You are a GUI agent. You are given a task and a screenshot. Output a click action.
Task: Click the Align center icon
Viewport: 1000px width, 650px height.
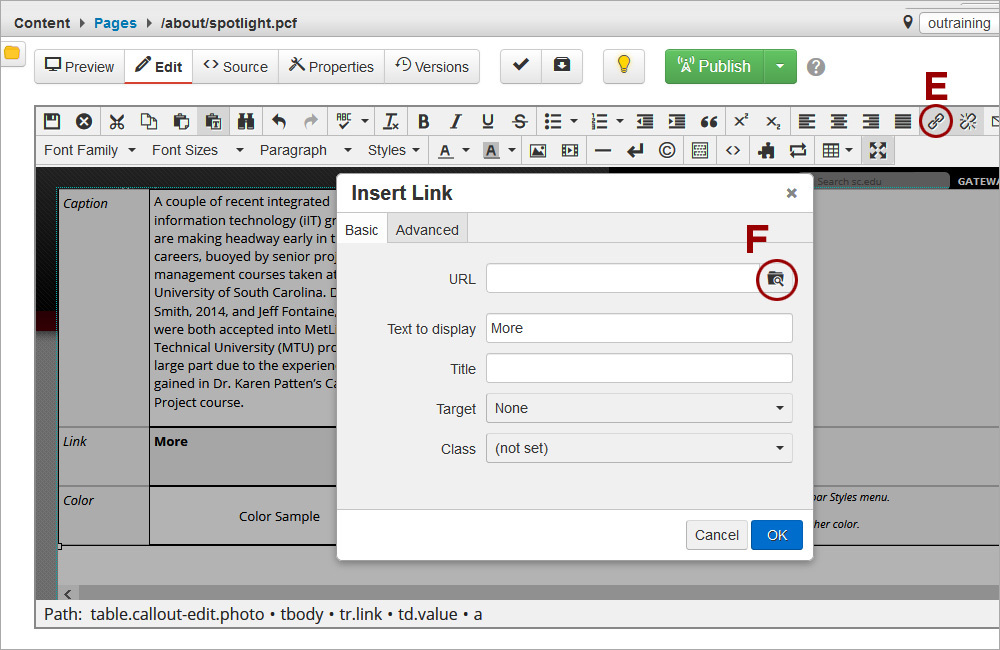(x=839, y=121)
